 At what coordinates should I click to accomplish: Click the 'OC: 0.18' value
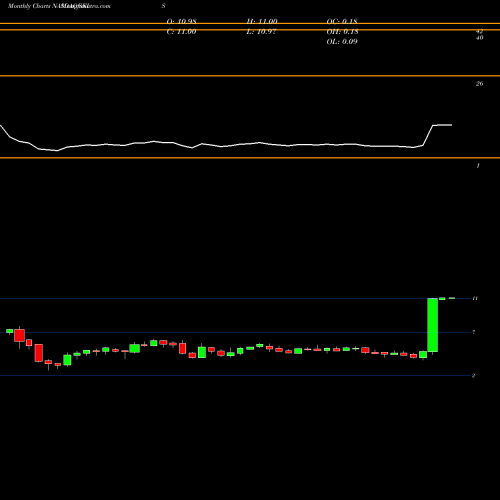coord(342,21)
